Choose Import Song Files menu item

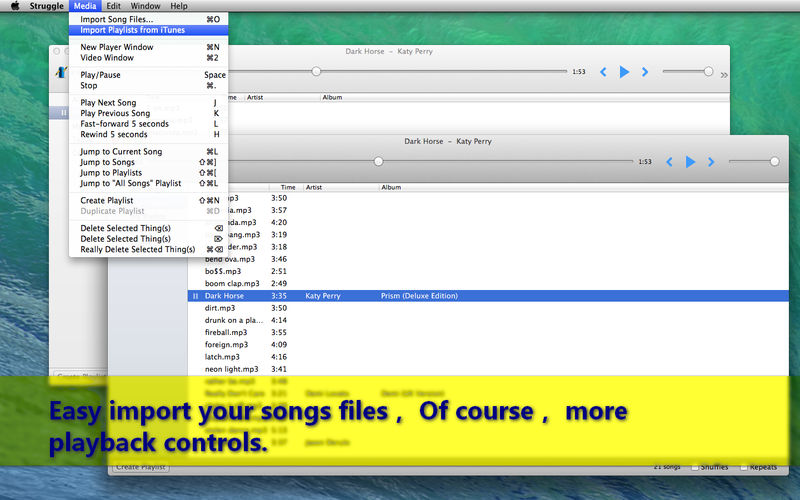point(148,19)
